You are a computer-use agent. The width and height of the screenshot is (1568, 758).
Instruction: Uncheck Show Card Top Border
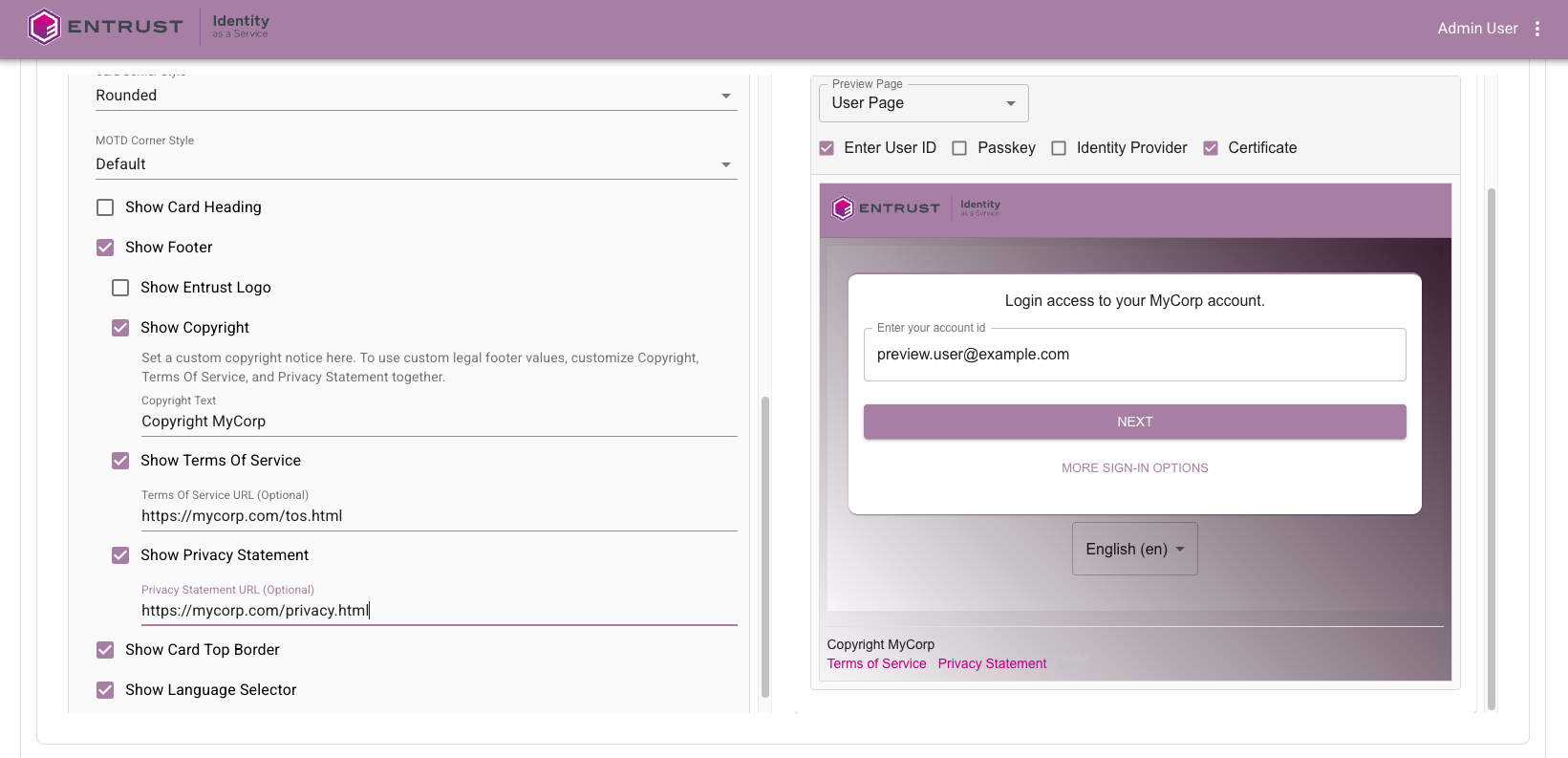coord(105,650)
